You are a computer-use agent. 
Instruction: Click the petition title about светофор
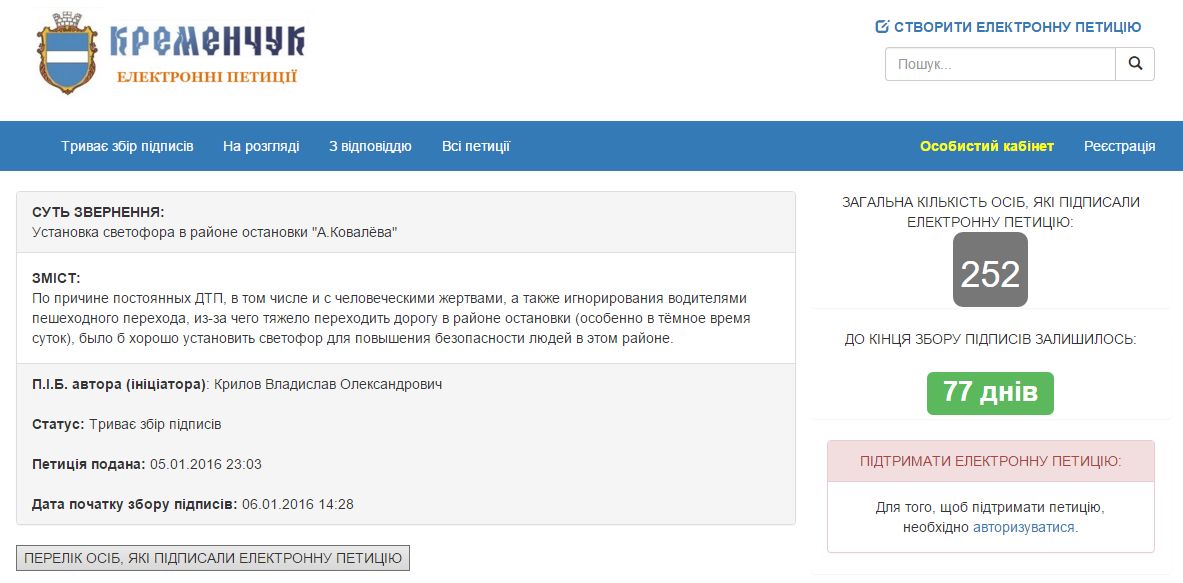[x=215, y=232]
